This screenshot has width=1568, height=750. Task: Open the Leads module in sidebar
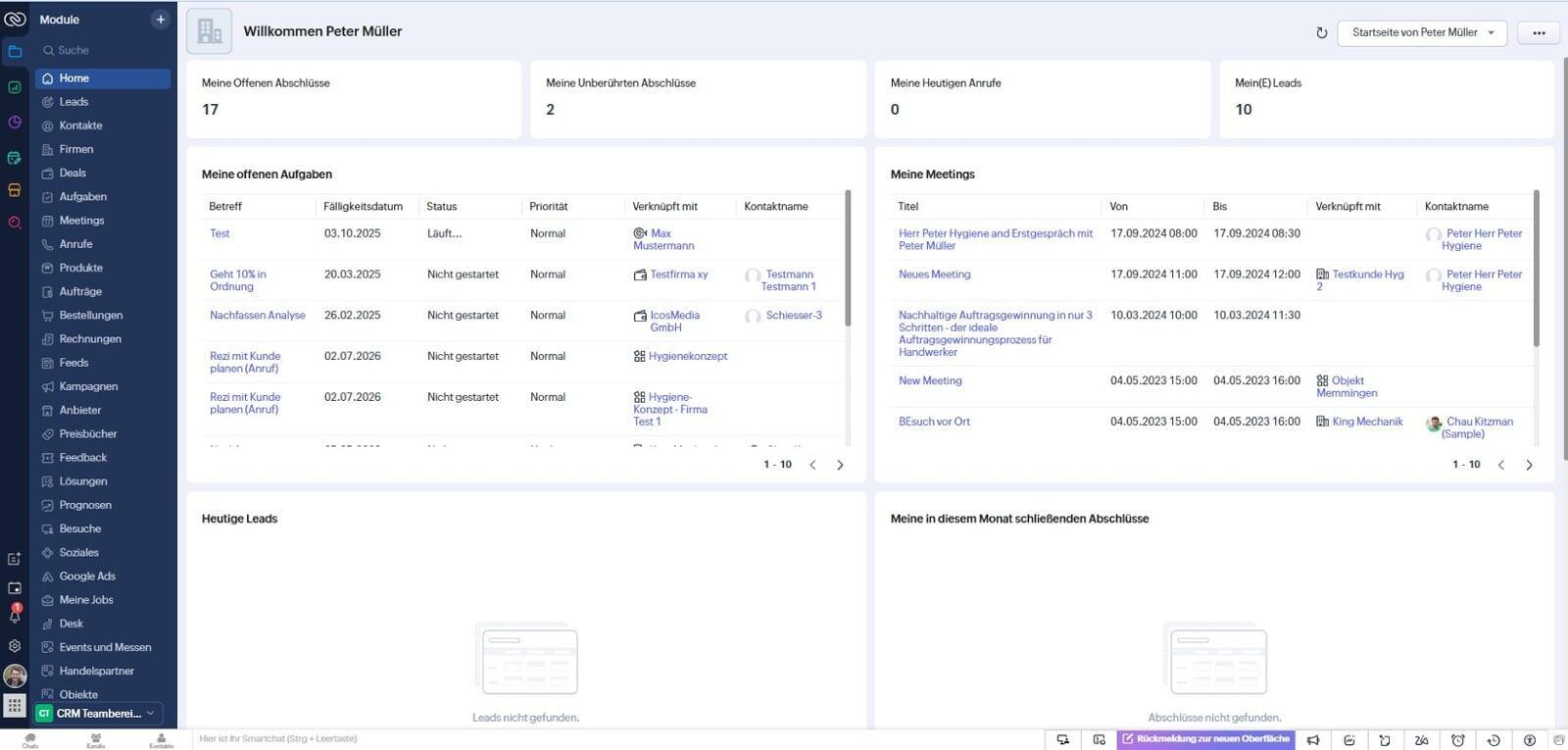[73, 102]
